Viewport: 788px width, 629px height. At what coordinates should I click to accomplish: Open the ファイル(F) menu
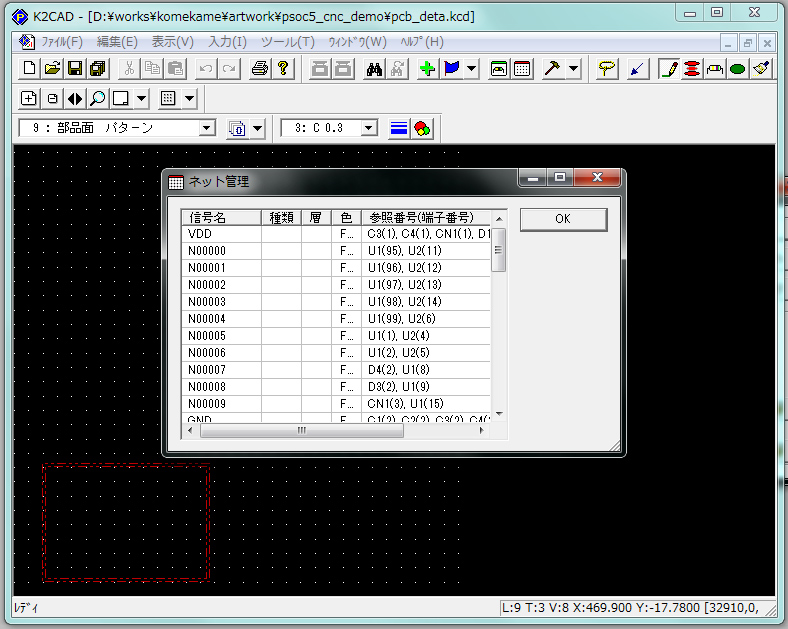(62, 42)
